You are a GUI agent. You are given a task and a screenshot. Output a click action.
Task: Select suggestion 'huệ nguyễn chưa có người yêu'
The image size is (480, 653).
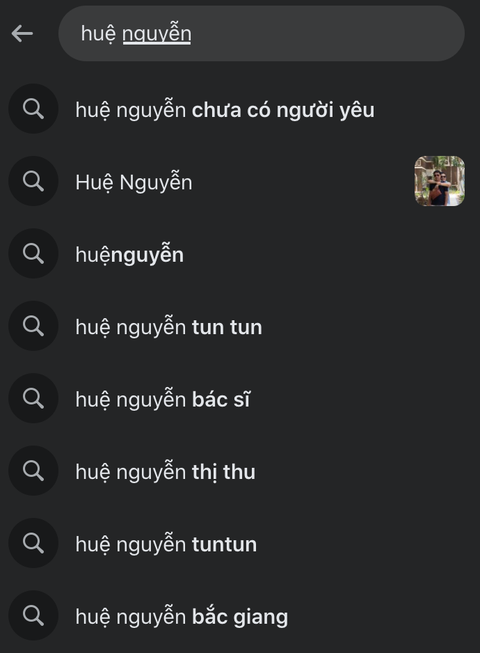225,110
